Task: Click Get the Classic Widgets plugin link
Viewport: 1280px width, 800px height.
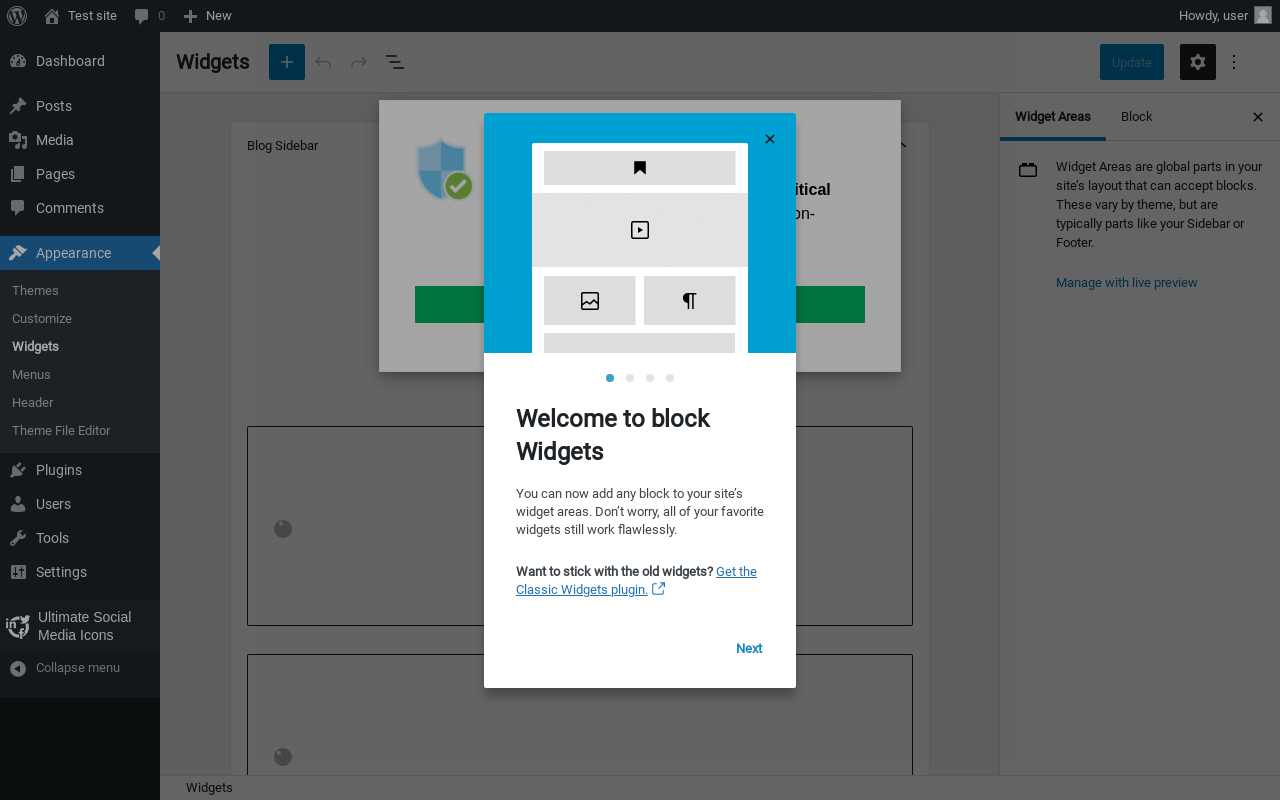Action: tap(637, 581)
